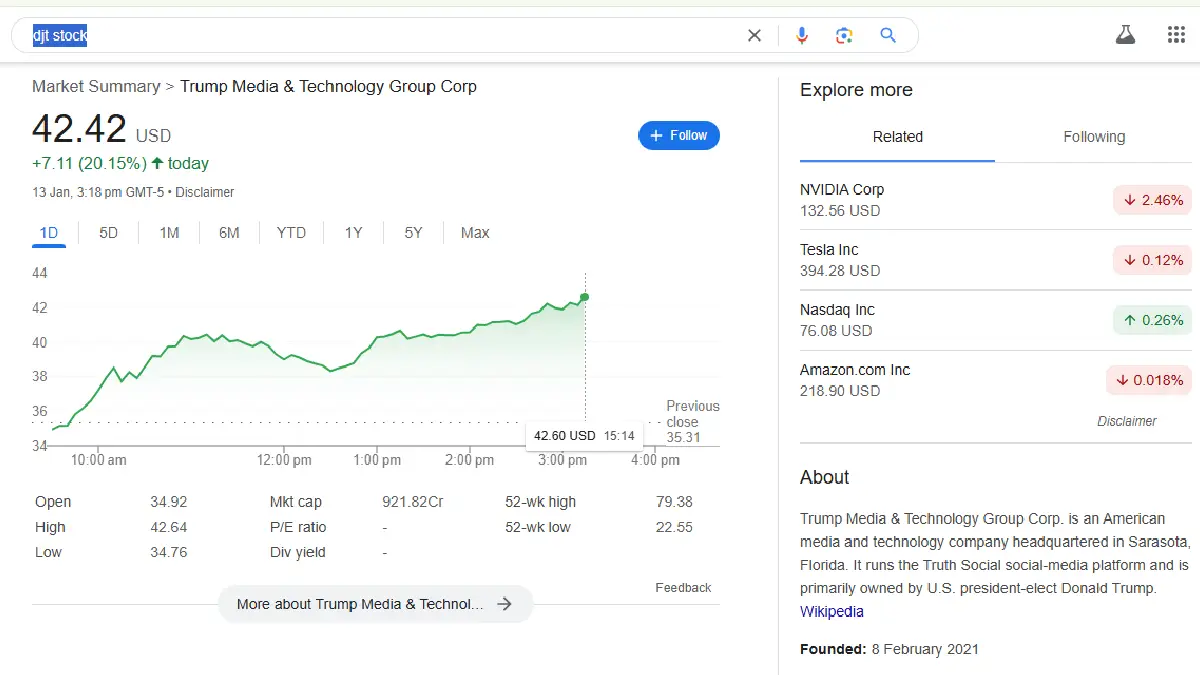1200x675 pixels.
Task: Click the High value 42.64
Action: (x=168, y=527)
